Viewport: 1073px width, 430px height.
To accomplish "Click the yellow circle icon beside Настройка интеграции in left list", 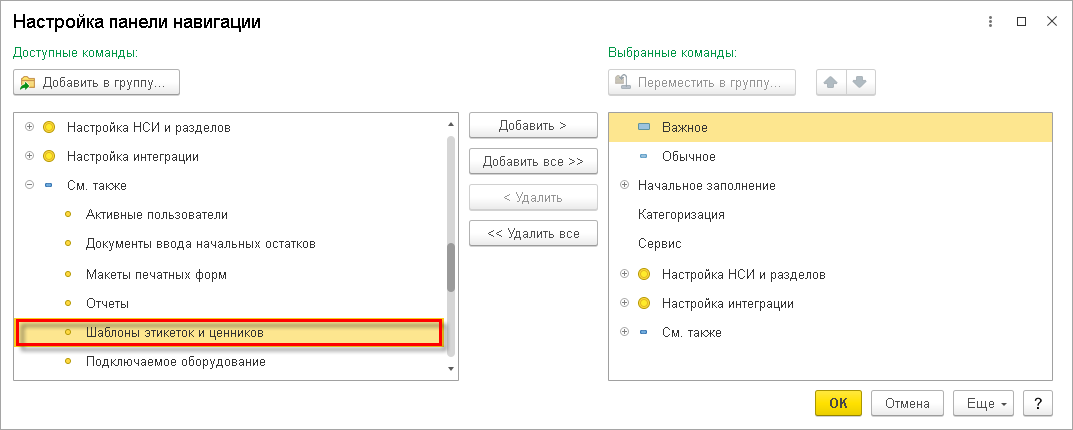I will [49, 156].
